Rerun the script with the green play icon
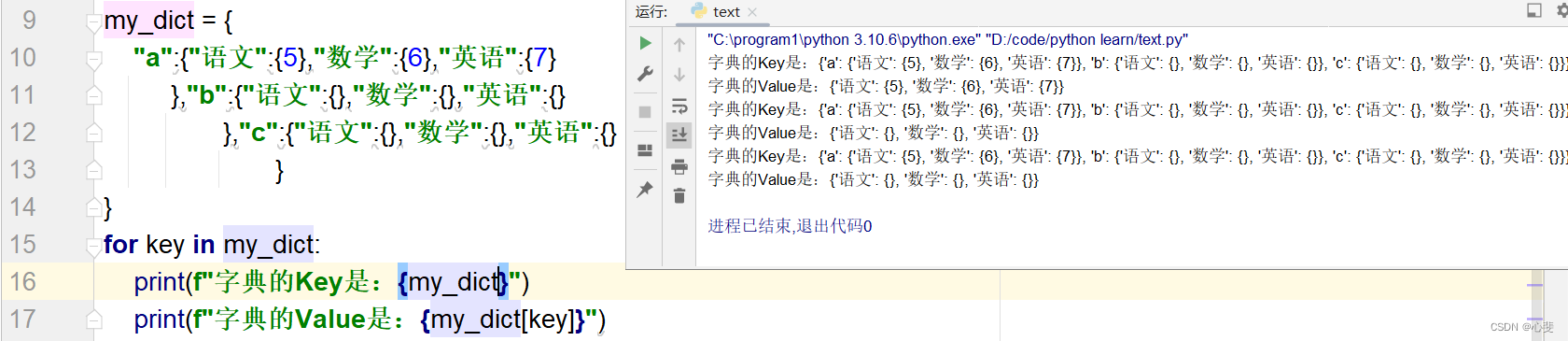 pyautogui.click(x=645, y=43)
